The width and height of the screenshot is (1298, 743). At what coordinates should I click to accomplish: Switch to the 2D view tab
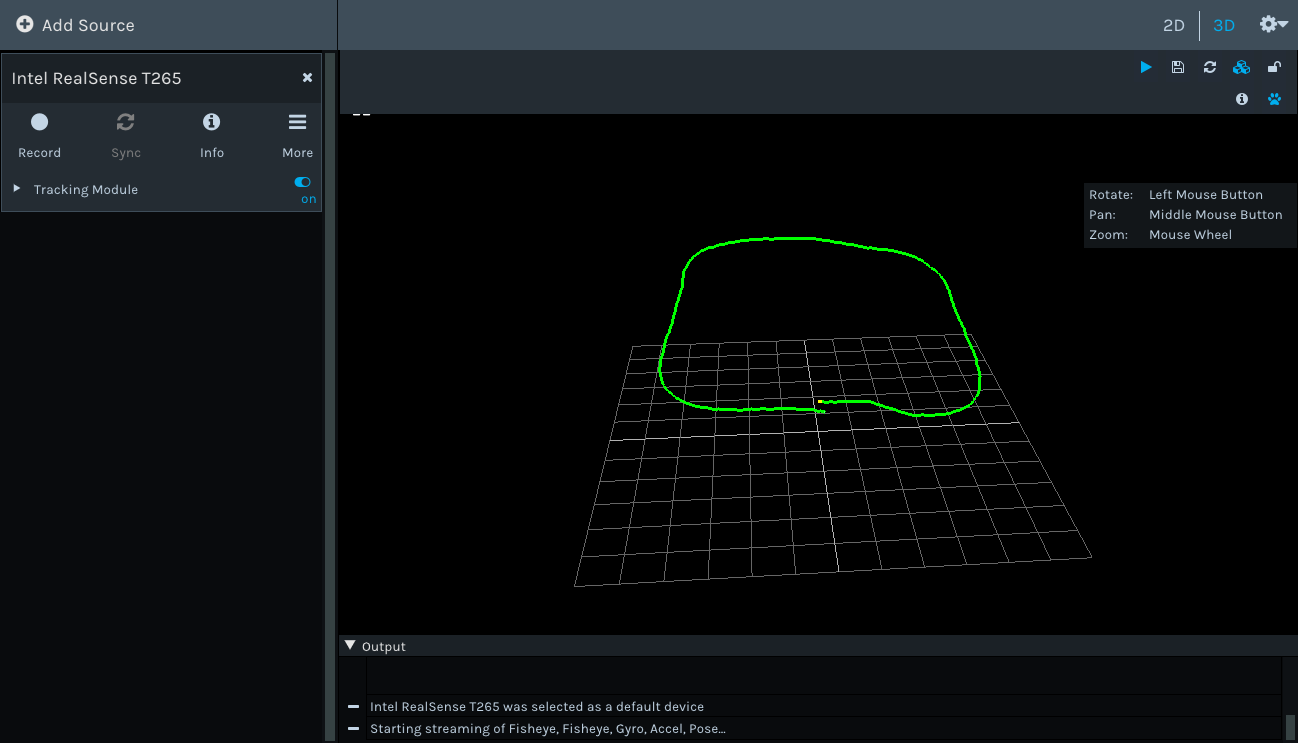tap(1173, 24)
